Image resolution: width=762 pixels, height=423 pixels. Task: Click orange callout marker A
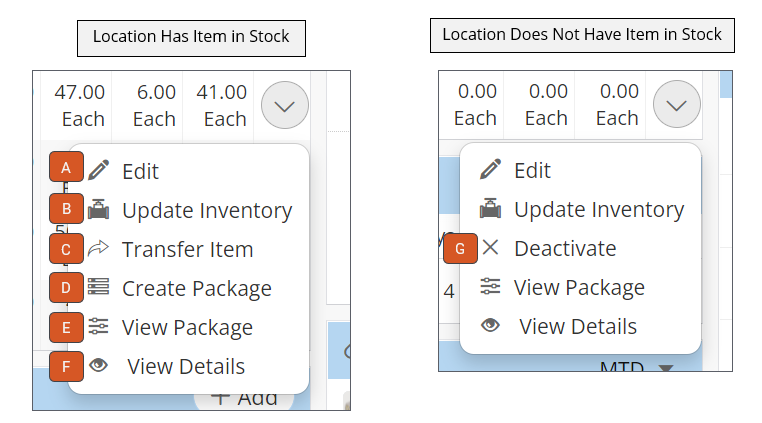click(x=66, y=167)
